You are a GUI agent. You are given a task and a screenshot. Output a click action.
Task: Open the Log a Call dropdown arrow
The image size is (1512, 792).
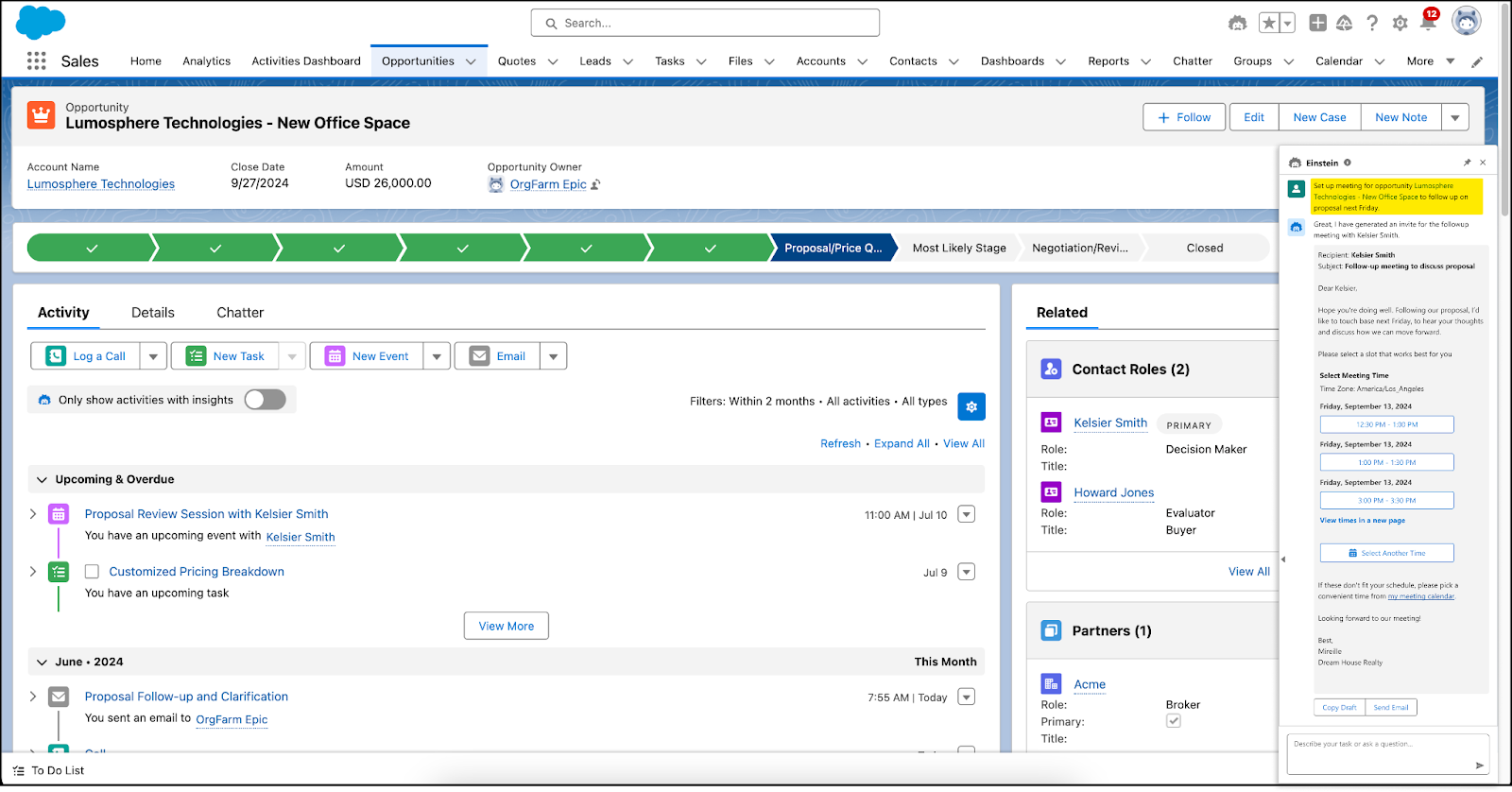153,356
